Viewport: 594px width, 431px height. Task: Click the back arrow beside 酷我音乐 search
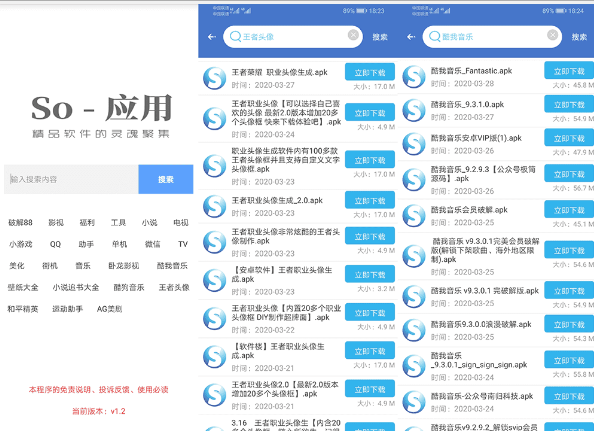coord(411,37)
